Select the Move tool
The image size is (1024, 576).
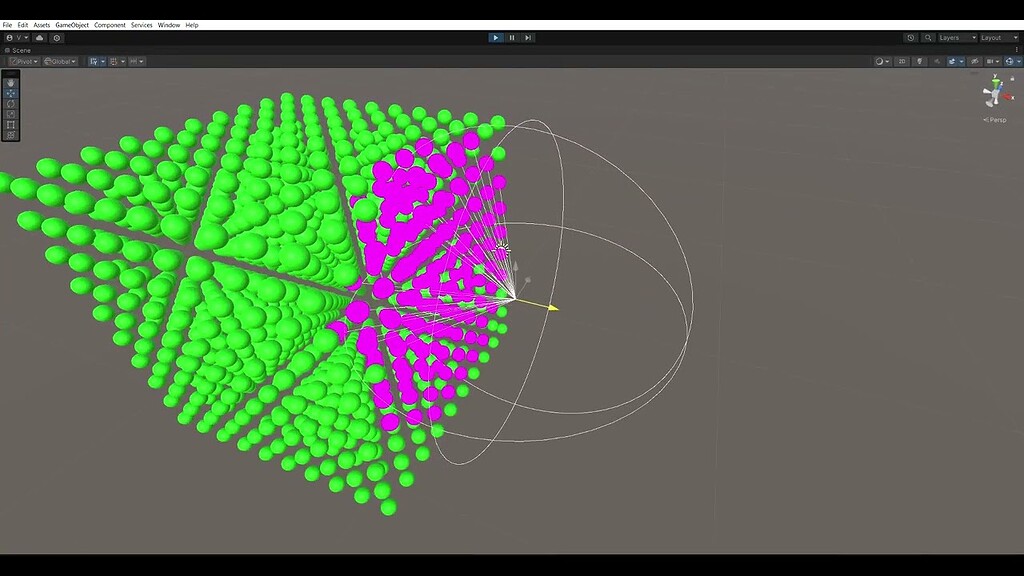click(x=11, y=93)
